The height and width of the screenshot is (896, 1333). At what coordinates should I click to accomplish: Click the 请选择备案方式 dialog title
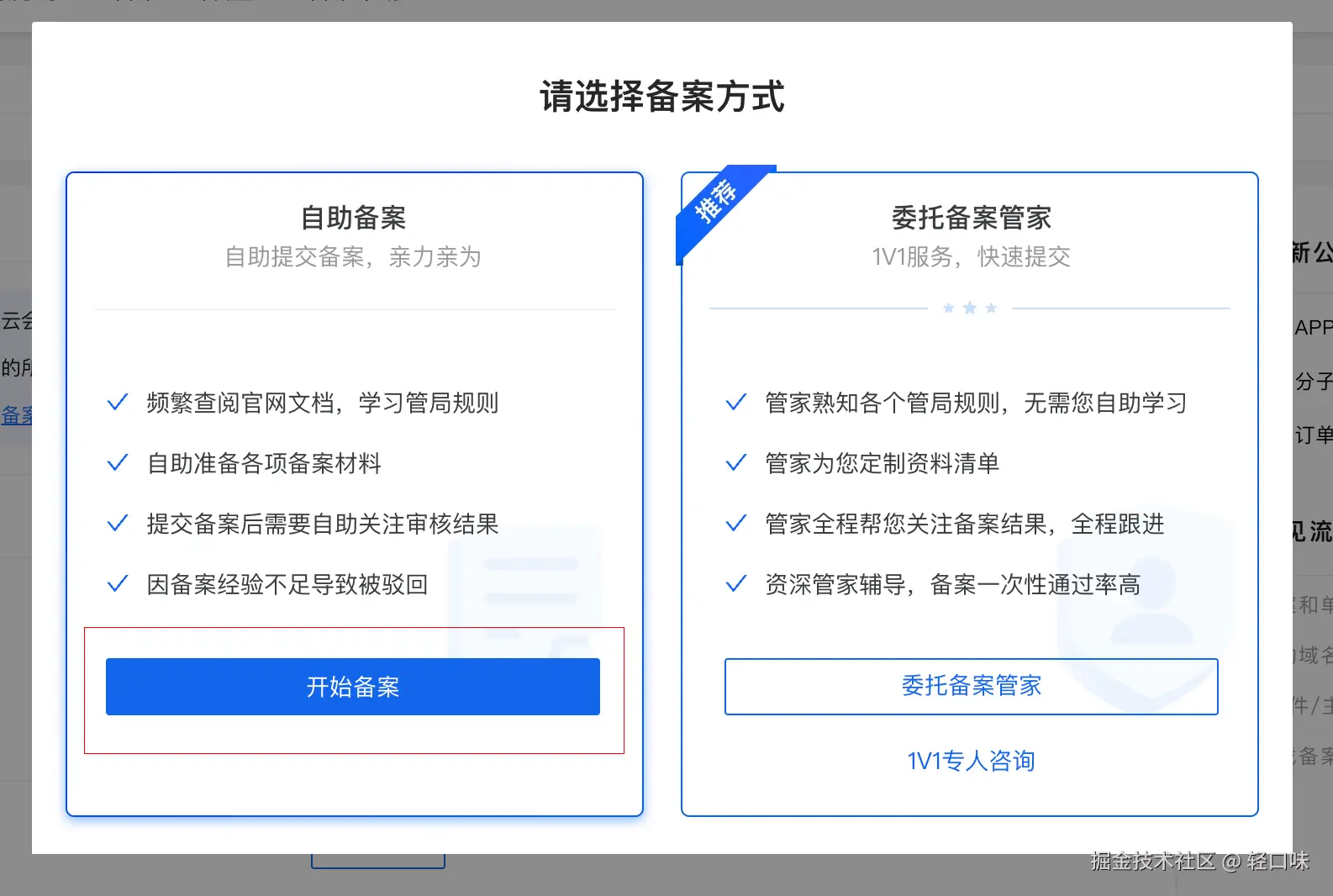[662, 97]
